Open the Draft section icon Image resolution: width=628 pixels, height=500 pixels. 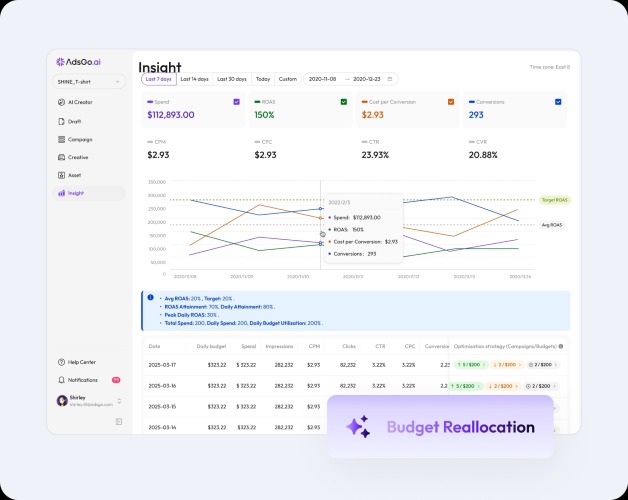click(61, 121)
